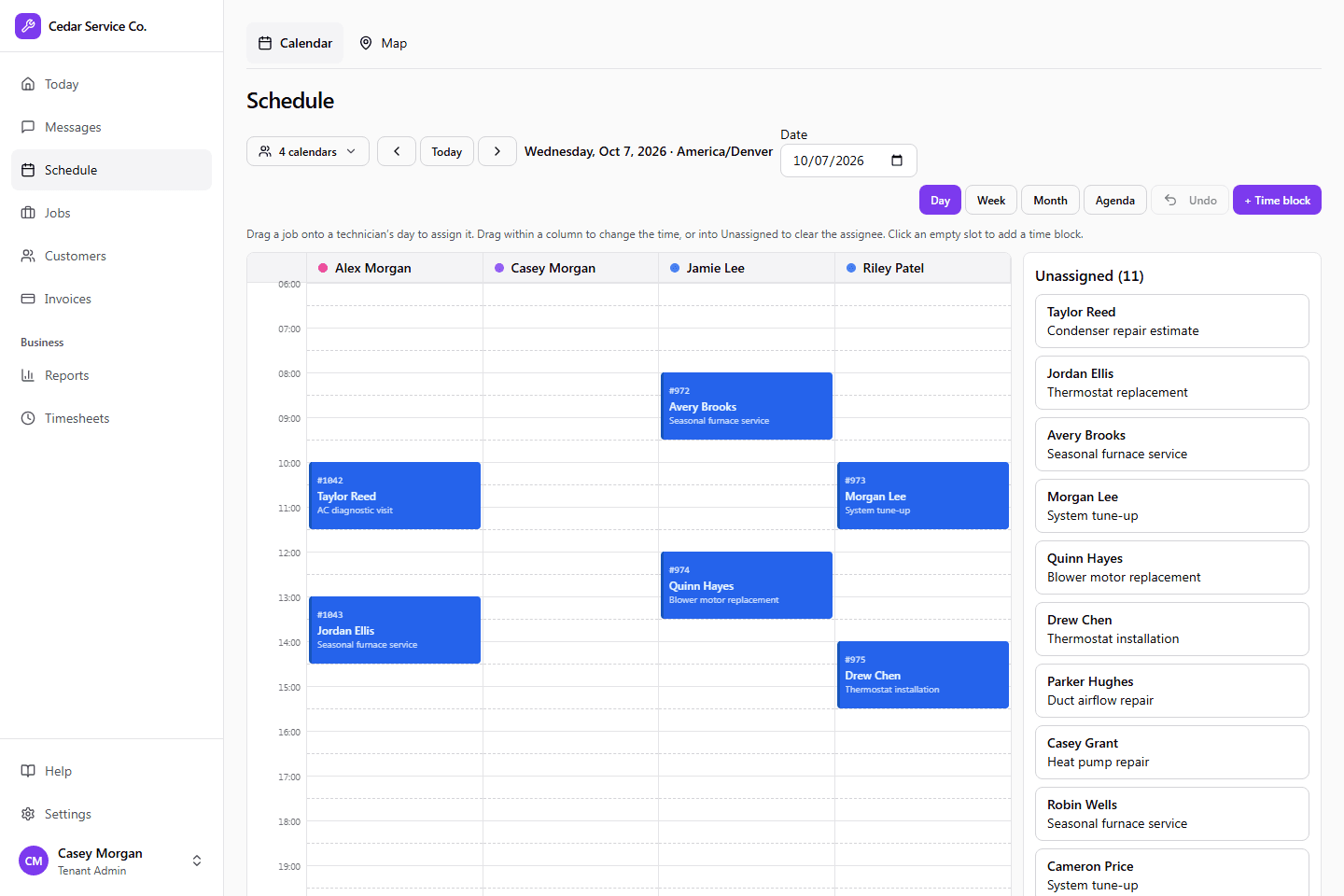This screenshot has width=1344, height=896.
Task: Open job #1042 Taylor Reed
Action: [395, 496]
